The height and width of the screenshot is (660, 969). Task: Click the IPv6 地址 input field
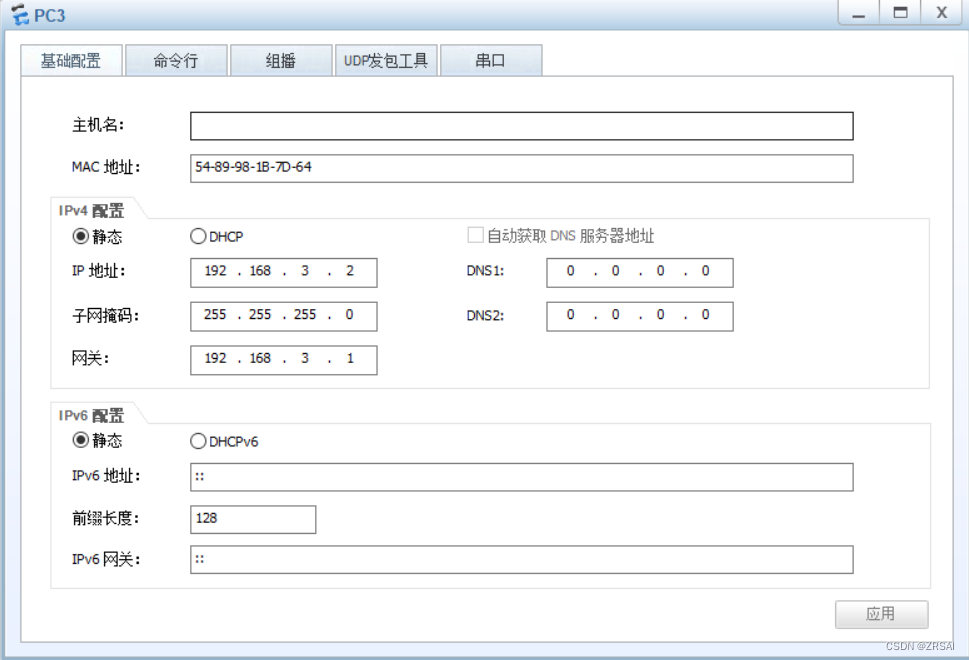click(x=522, y=477)
